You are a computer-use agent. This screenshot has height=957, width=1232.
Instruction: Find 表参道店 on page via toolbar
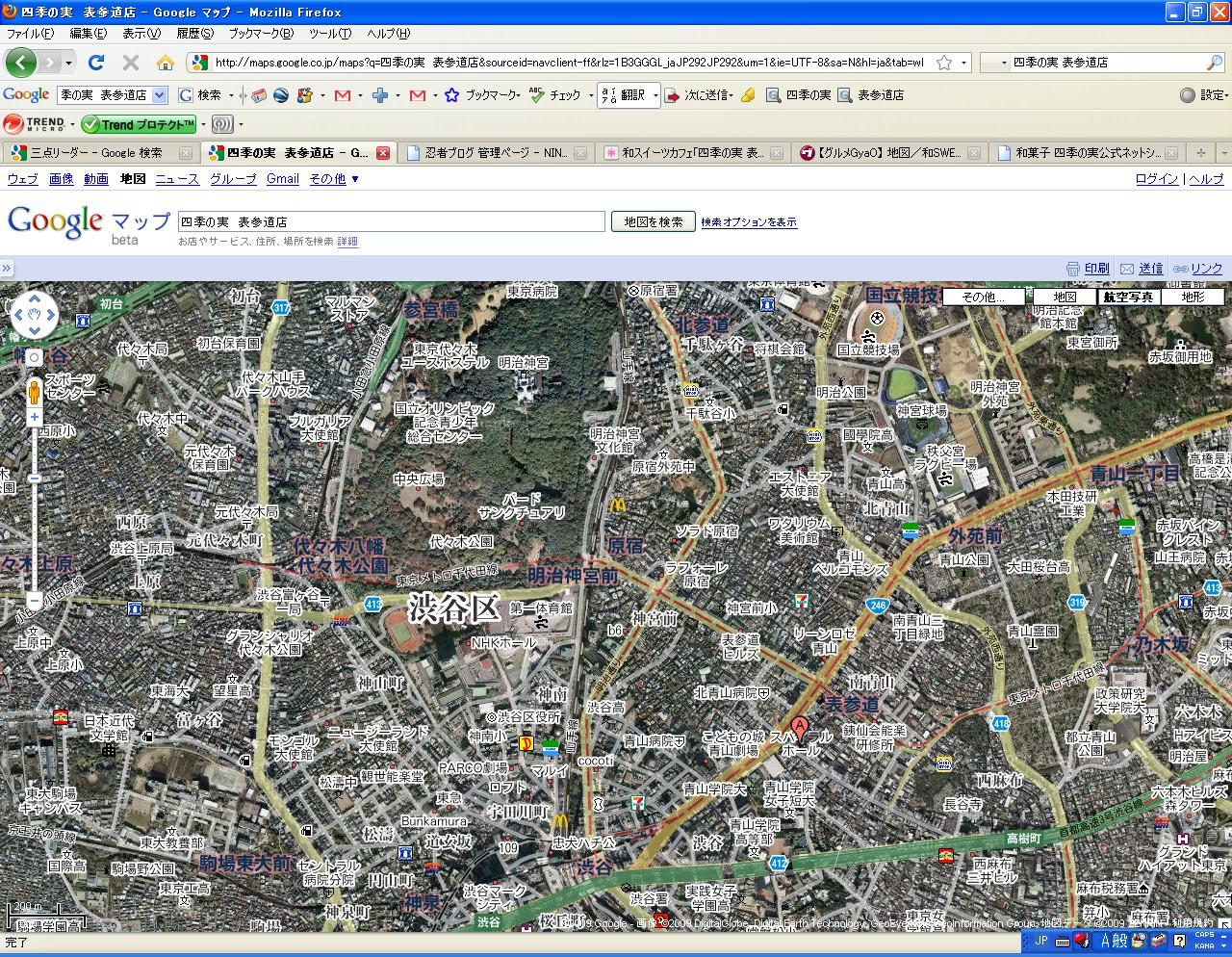tap(871, 95)
